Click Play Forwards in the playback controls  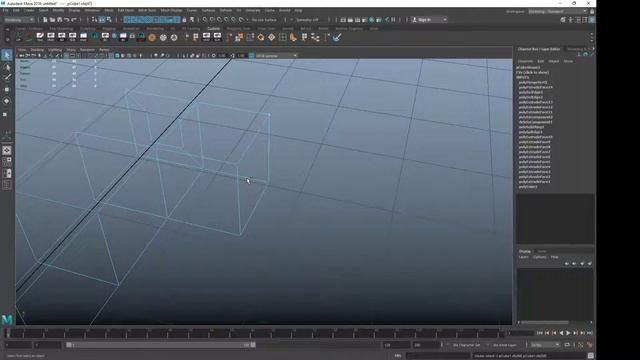(568, 333)
